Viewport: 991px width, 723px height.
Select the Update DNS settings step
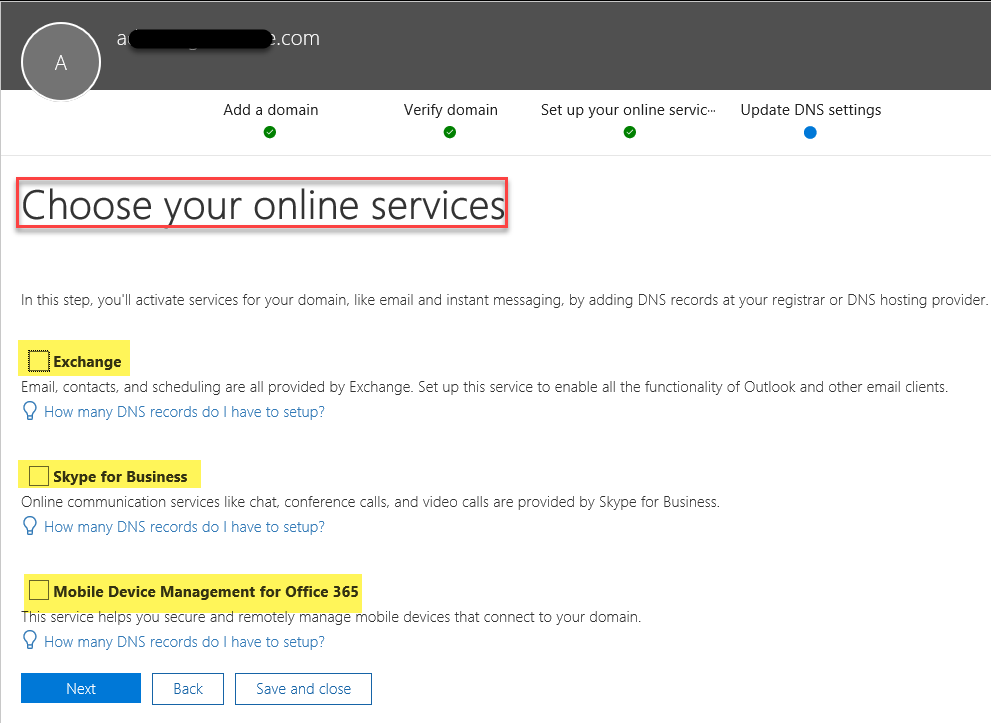tap(811, 110)
